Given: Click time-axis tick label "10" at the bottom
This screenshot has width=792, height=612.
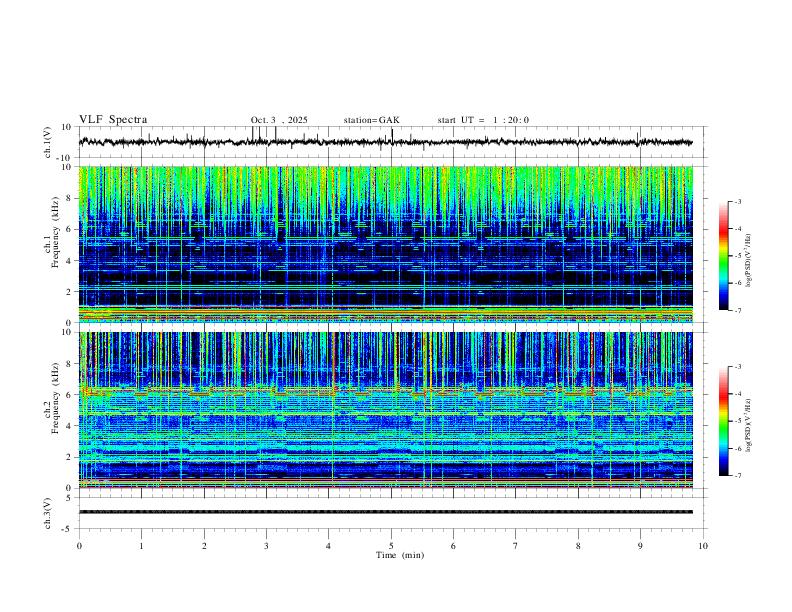Looking at the screenshot, I should [703, 546].
